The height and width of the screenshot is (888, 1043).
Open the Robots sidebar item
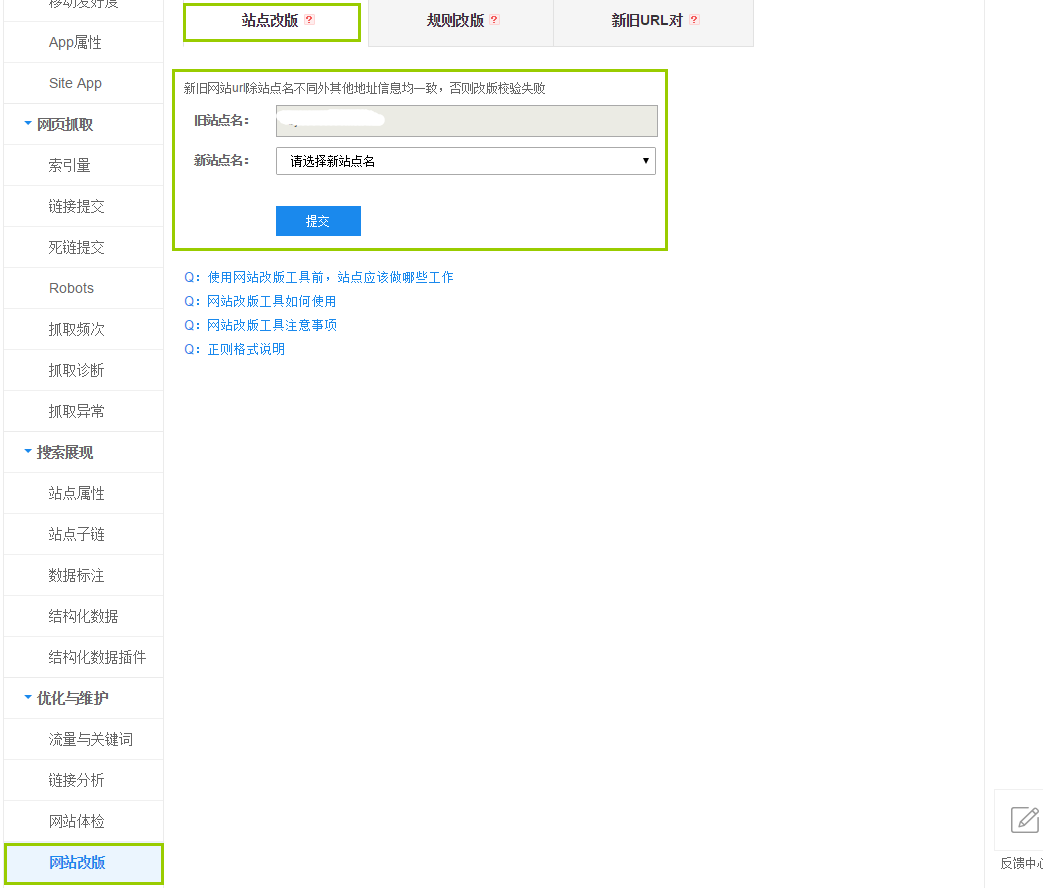pos(71,288)
